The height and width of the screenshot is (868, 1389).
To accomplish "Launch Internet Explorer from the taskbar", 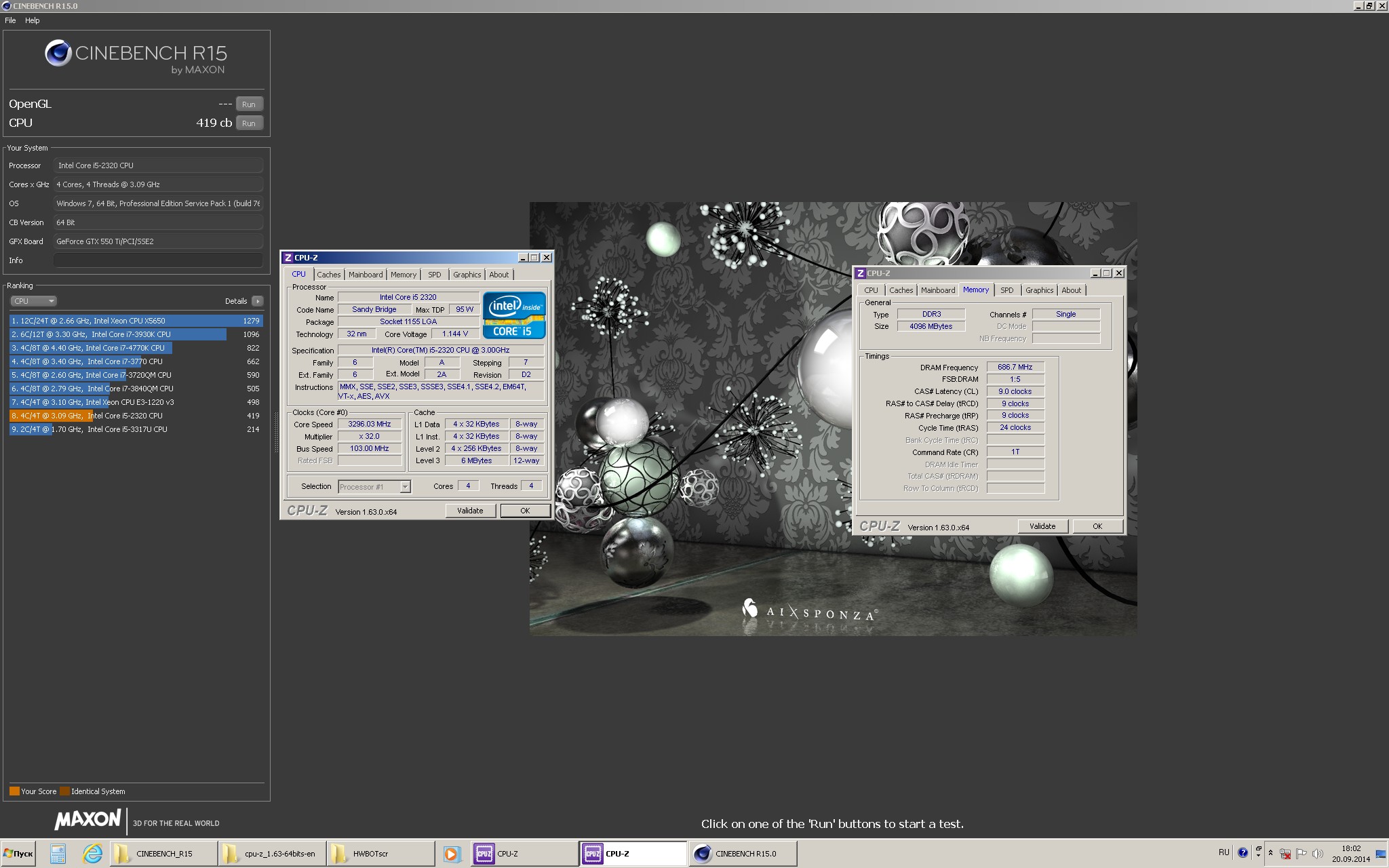I will 92,854.
